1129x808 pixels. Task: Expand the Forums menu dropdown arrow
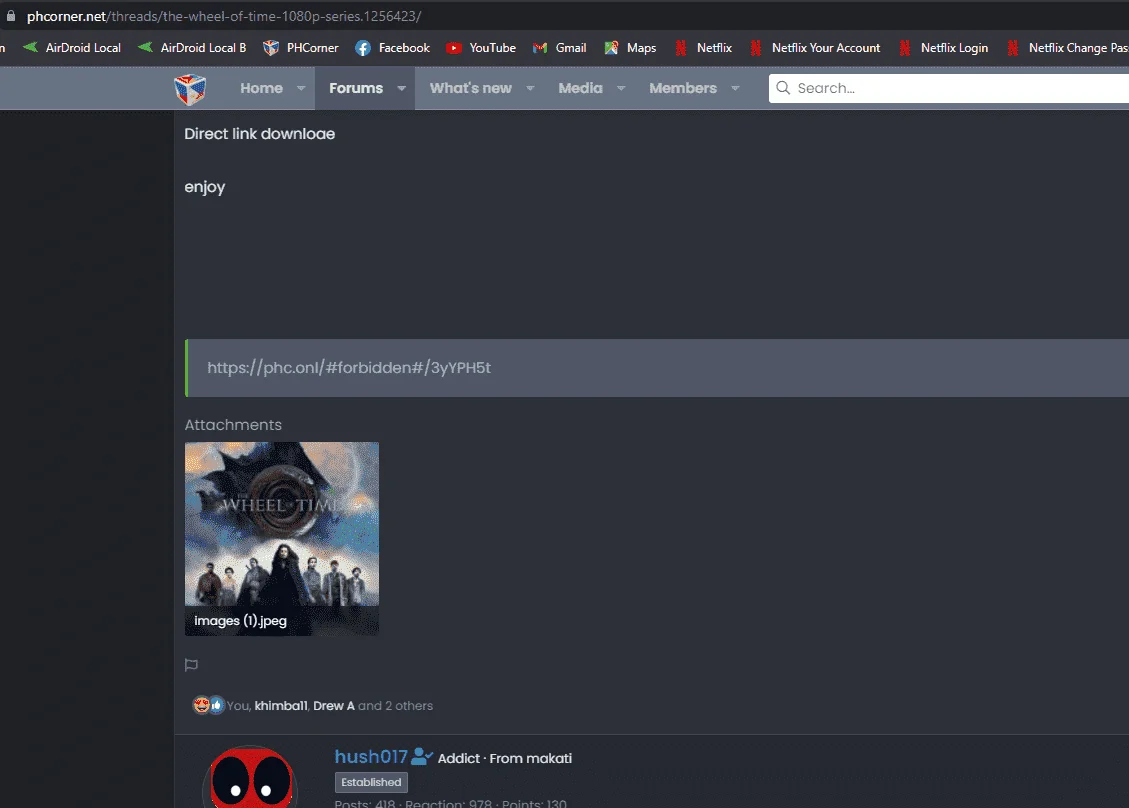coord(402,88)
